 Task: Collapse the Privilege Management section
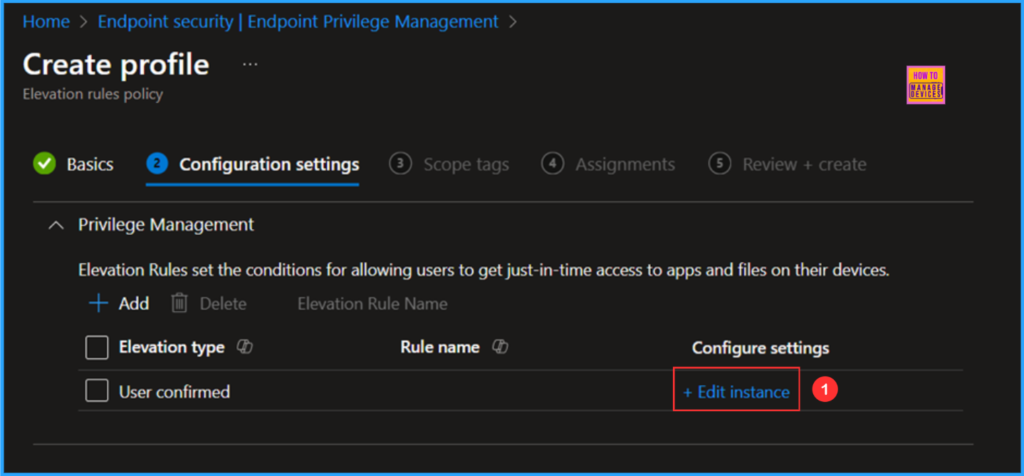57,225
